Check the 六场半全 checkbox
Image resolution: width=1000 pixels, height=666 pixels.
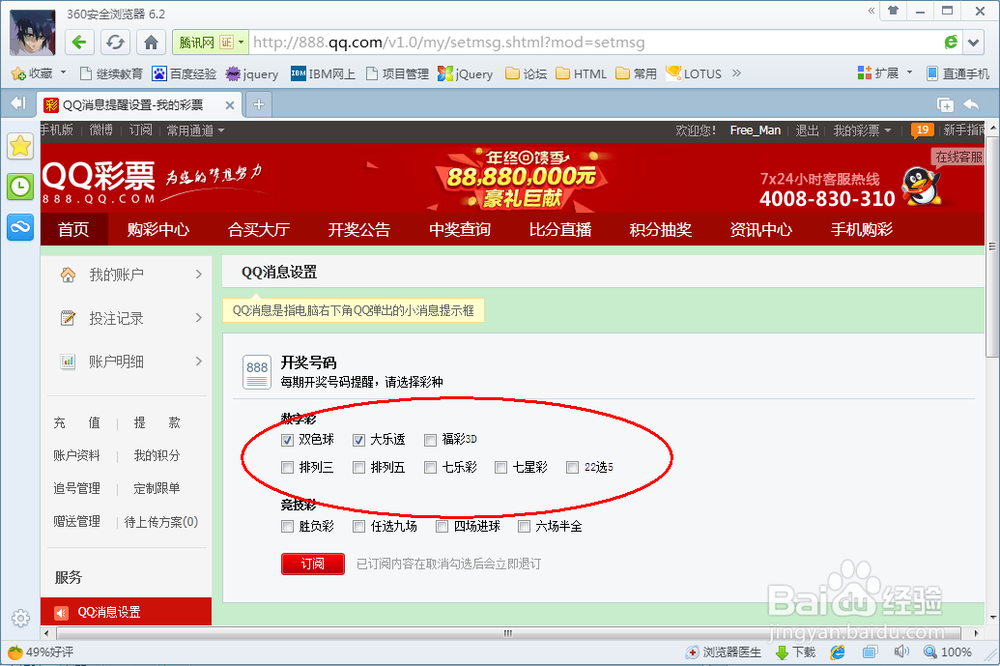tap(524, 527)
